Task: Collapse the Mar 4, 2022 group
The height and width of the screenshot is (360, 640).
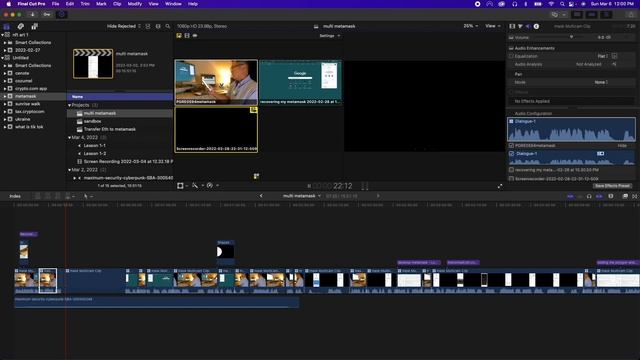Action: click(69, 138)
